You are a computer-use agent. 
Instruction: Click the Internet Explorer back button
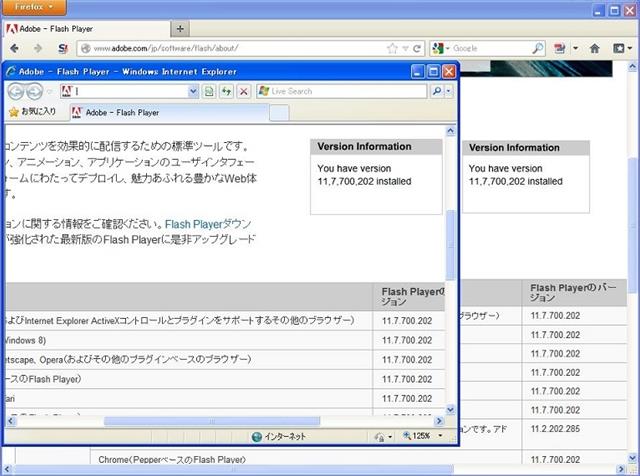[16, 91]
